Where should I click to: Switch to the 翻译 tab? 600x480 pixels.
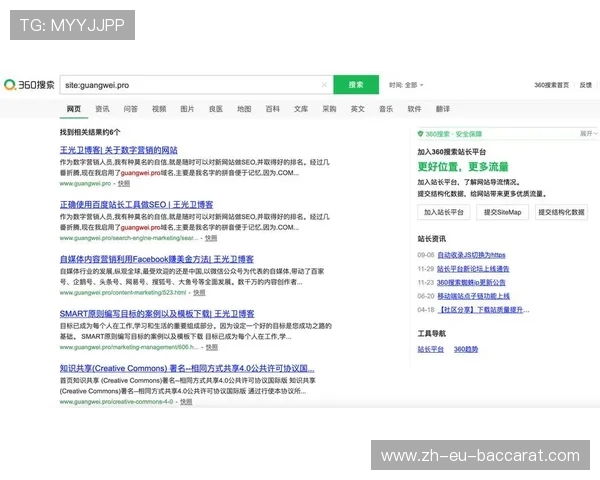pyautogui.click(x=443, y=109)
